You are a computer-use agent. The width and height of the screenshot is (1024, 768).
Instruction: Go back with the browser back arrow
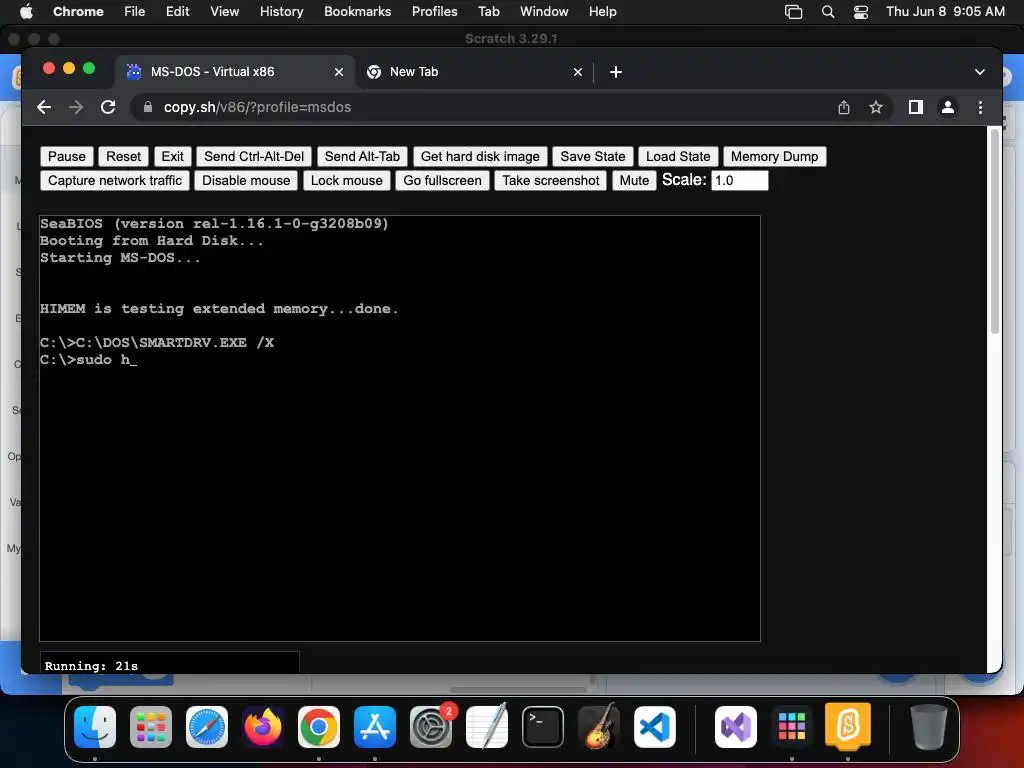pos(44,107)
